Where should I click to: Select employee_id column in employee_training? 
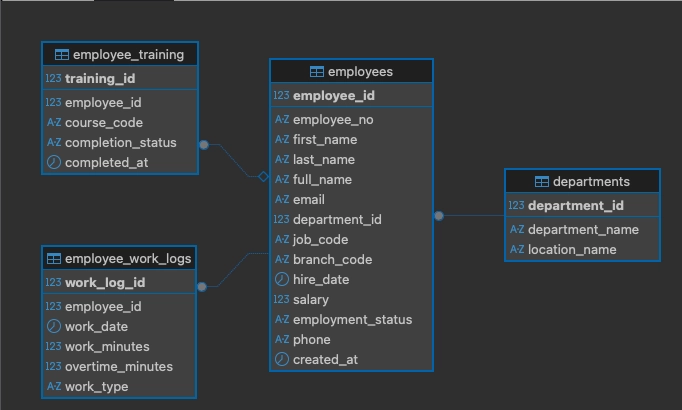(103, 103)
